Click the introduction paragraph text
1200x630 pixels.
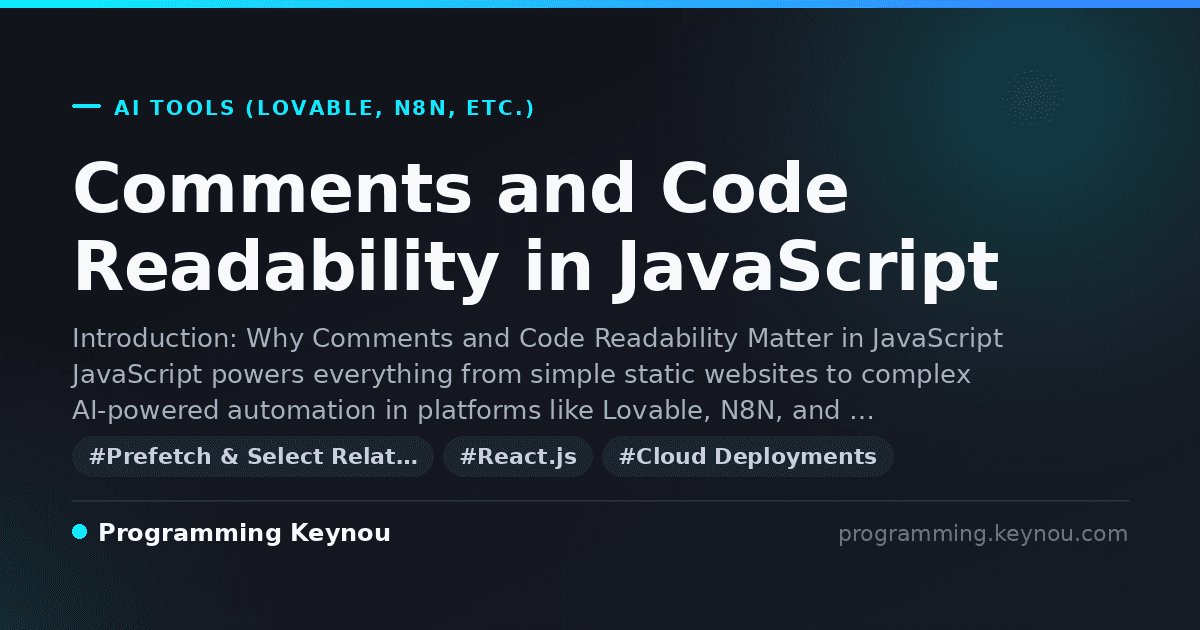537,375
